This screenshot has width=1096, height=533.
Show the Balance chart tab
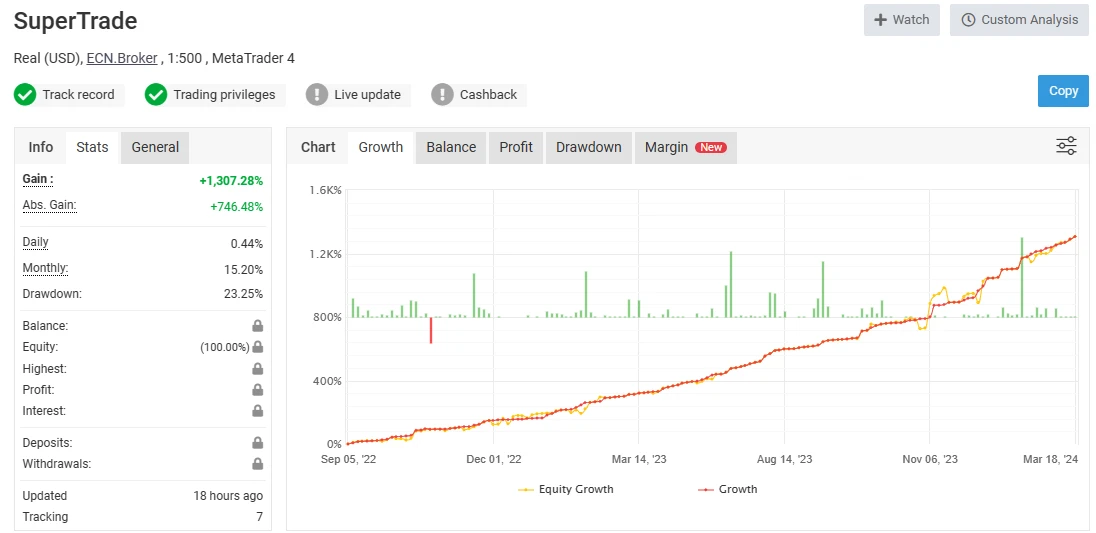(451, 147)
